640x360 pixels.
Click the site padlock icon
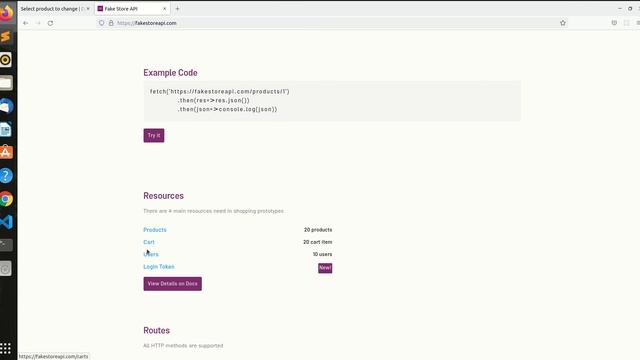[x=111, y=23]
